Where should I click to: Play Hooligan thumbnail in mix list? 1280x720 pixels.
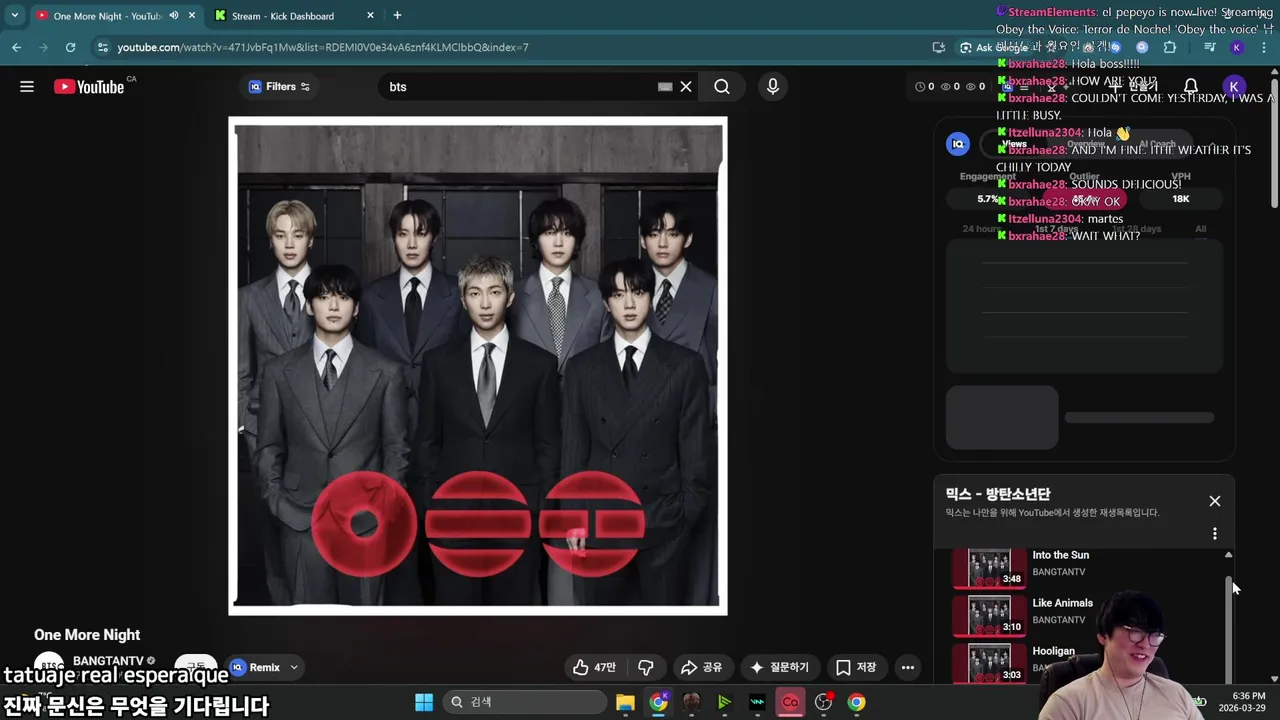989,662
